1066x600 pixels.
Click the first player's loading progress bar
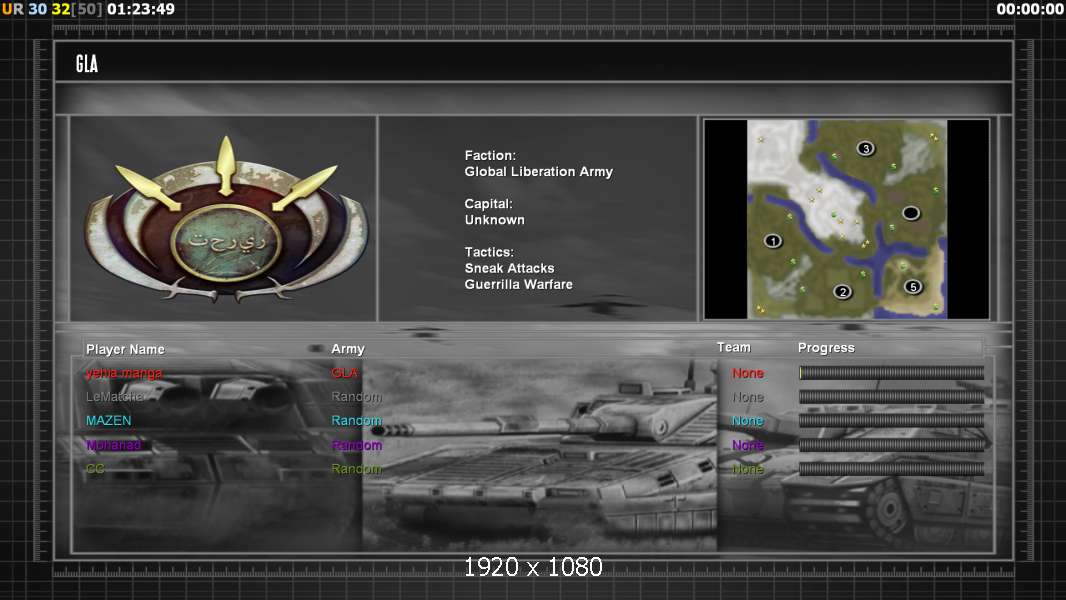pyautogui.click(x=891, y=373)
